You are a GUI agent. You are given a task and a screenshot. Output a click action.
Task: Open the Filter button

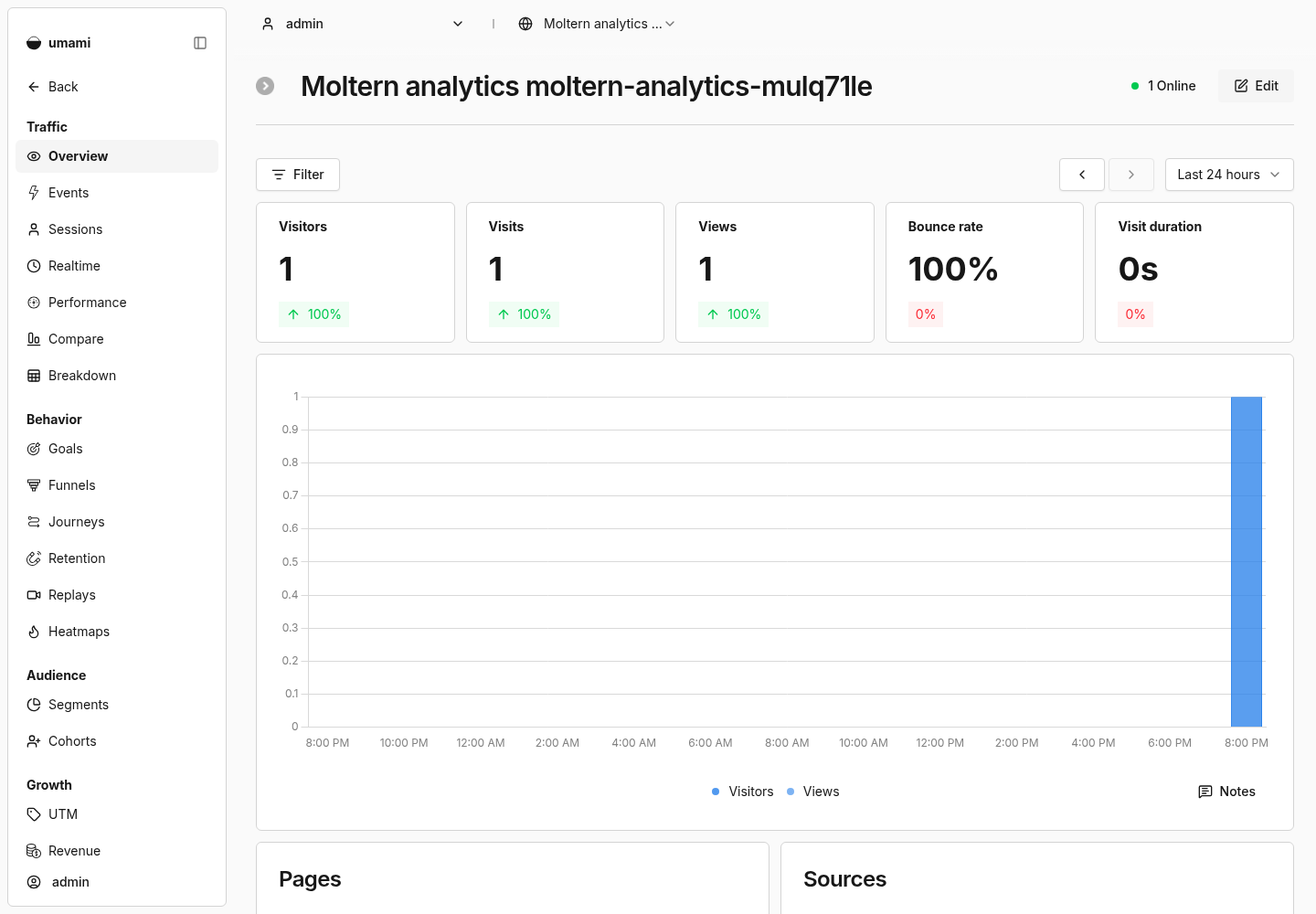click(x=298, y=175)
